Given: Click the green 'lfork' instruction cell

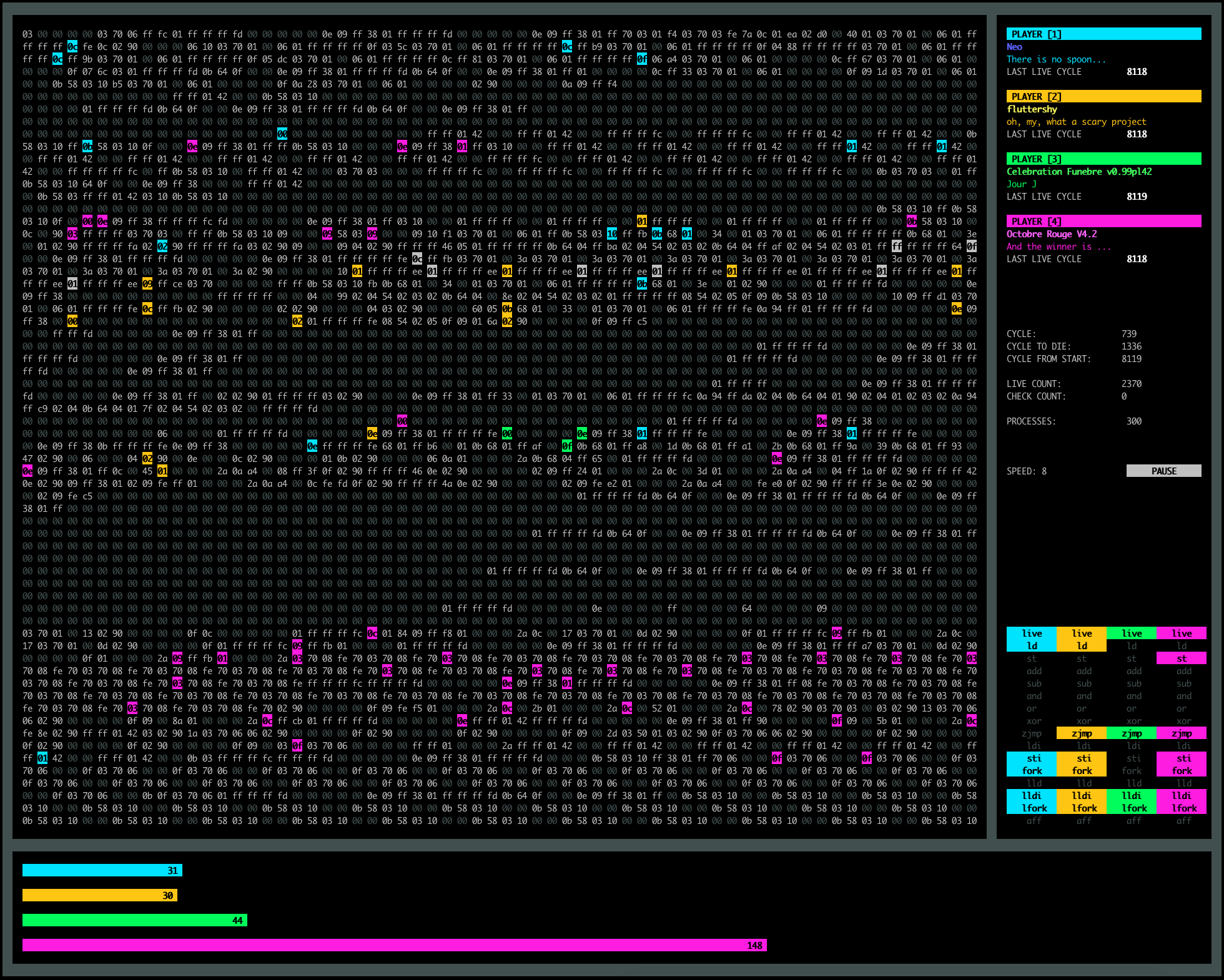Looking at the screenshot, I should pos(1131,808).
